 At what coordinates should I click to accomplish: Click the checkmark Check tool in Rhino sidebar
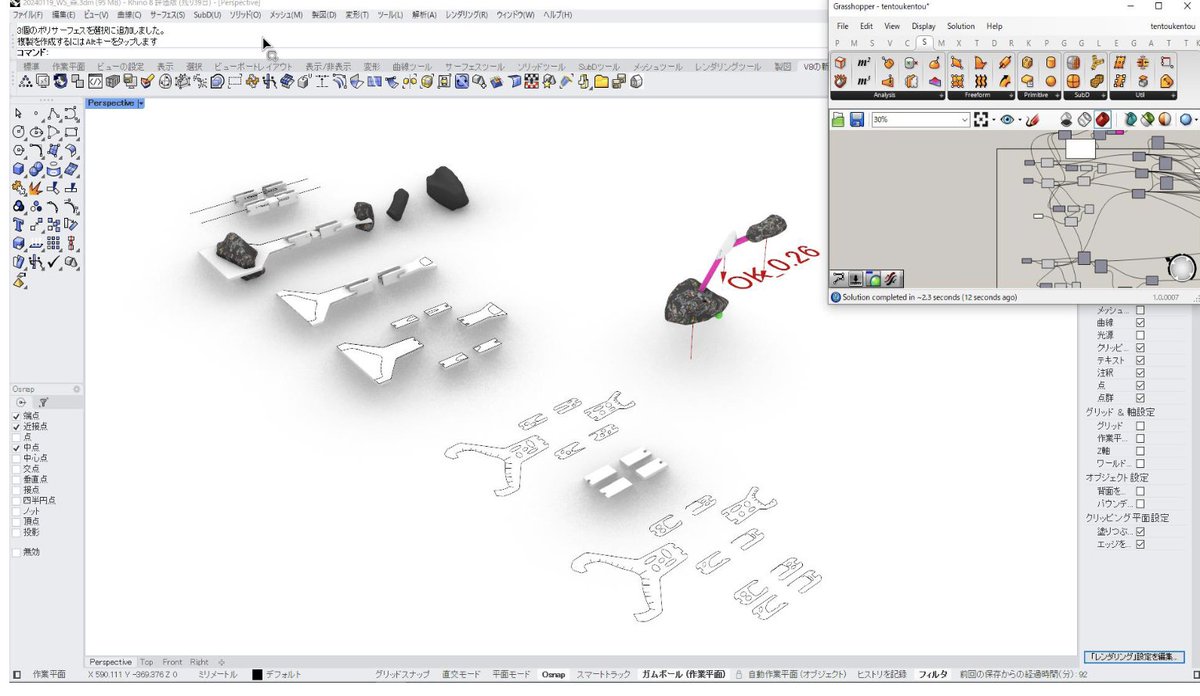[x=54, y=261]
